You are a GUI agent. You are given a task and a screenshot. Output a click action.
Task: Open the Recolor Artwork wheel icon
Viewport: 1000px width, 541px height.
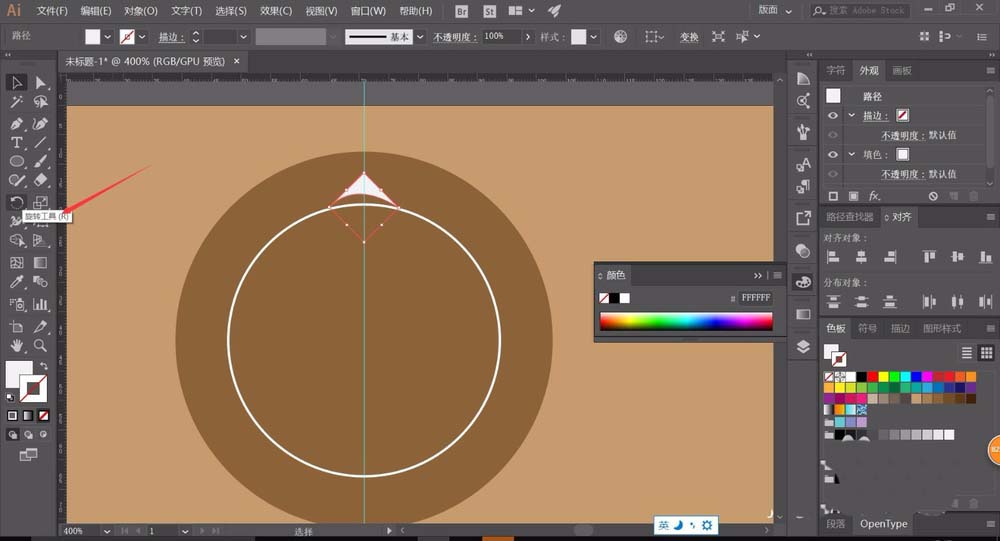620,37
